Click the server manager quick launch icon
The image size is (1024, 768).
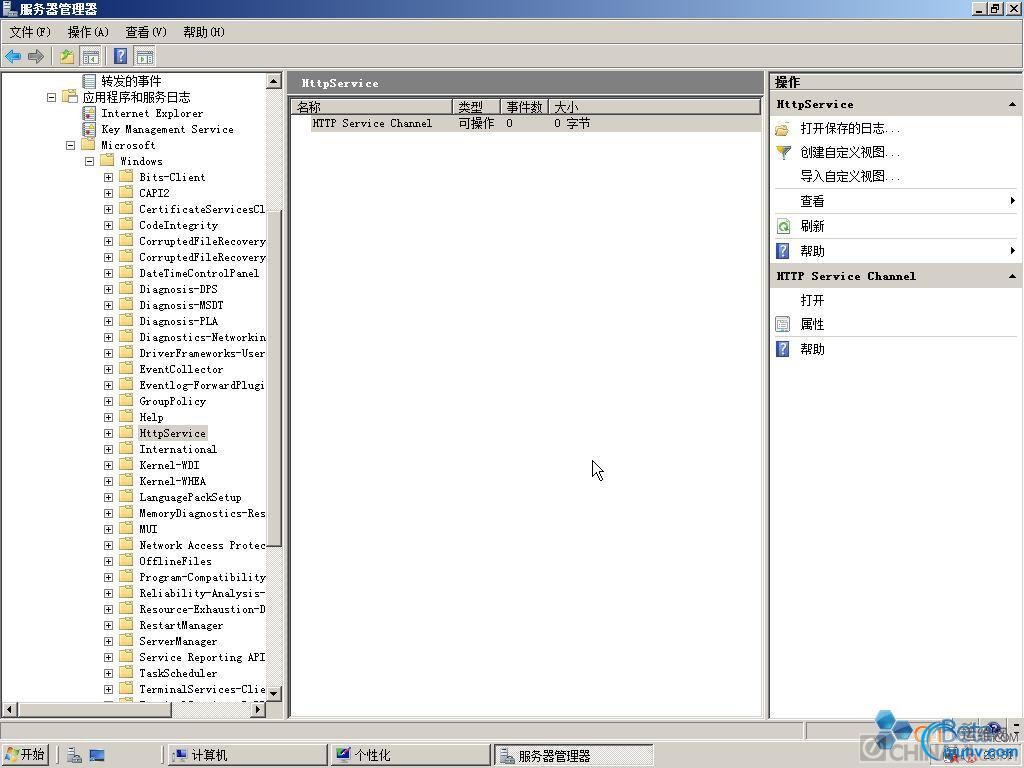click(x=74, y=755)
